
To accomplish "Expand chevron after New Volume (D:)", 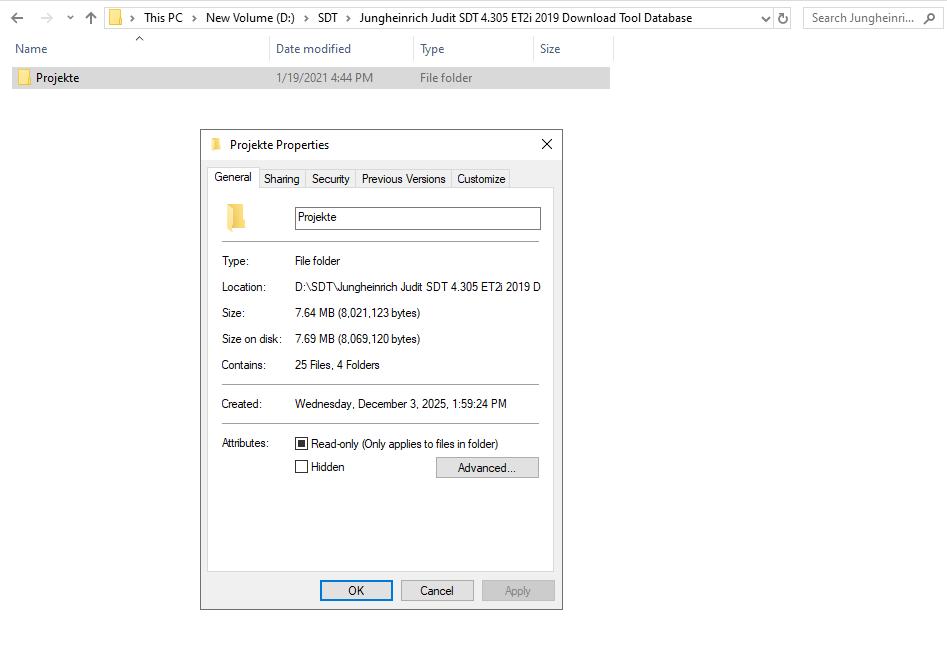I will tap(306, 18).
